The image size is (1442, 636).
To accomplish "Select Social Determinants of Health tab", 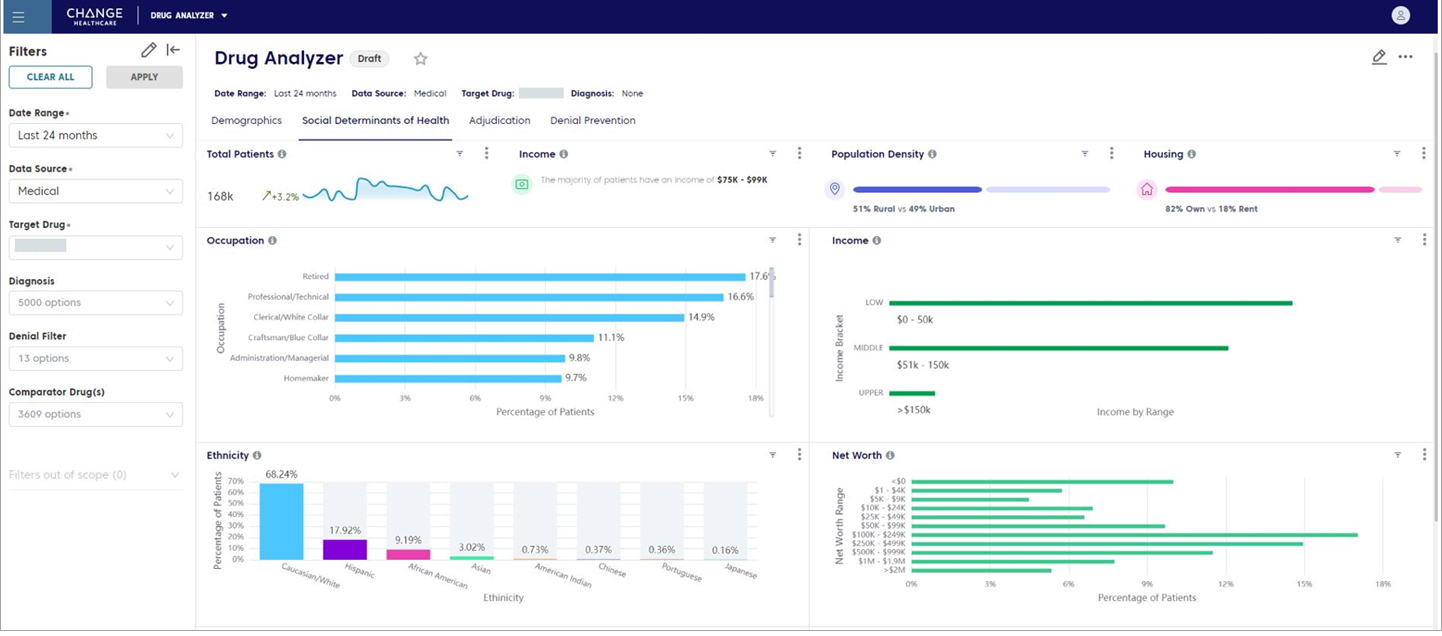I will [x=376, y=121].
